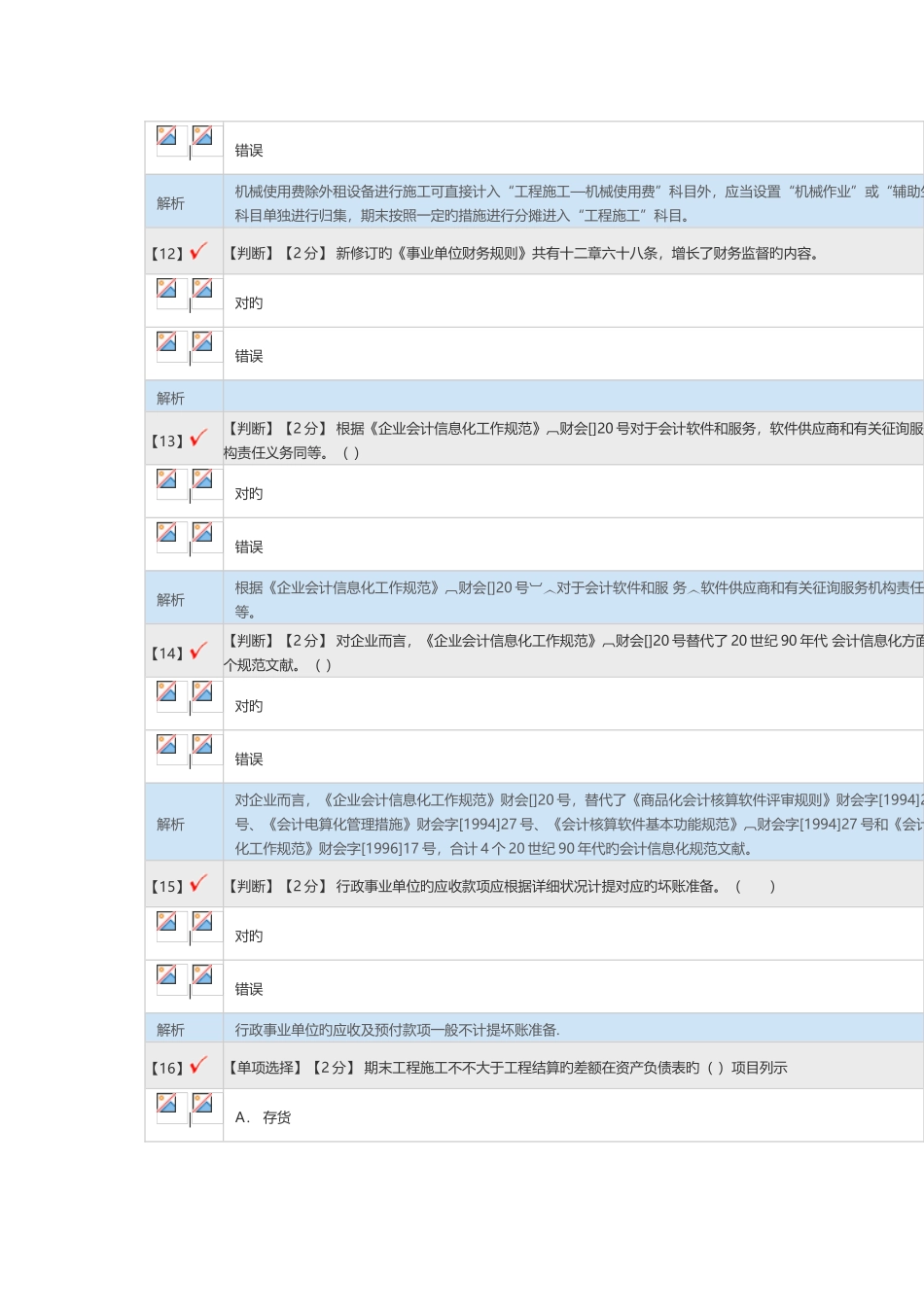Click the 错误 answer text above question 12
This screenshot has height=1307, width=924.
249,151
